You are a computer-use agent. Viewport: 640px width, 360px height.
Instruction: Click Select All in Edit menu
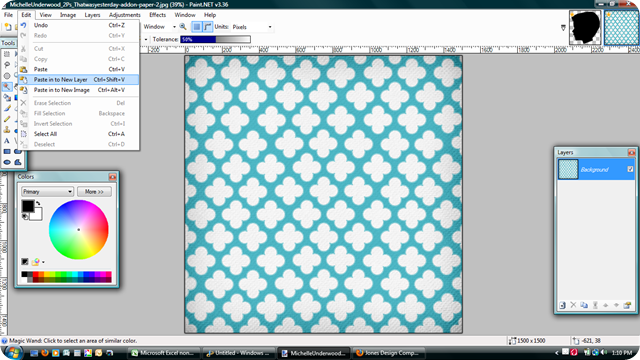coord(79,134)
